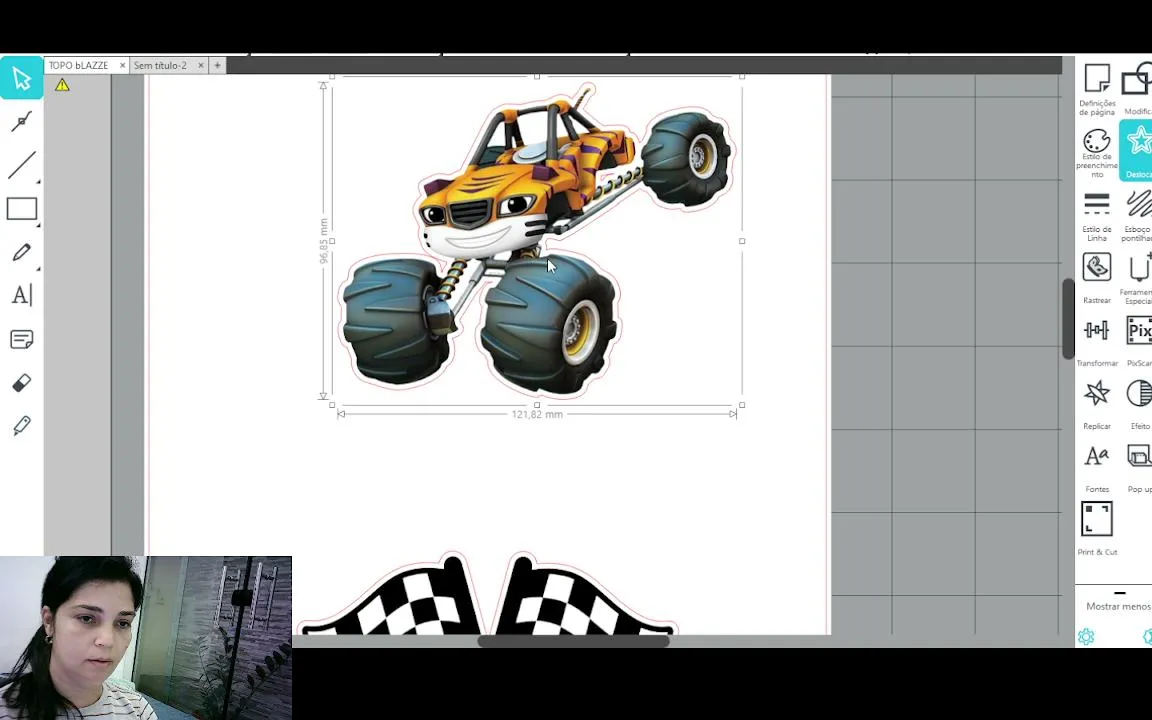Open the Deslocar offset panel
The height and width of the screenshot is (720, 1152).
1137,151
